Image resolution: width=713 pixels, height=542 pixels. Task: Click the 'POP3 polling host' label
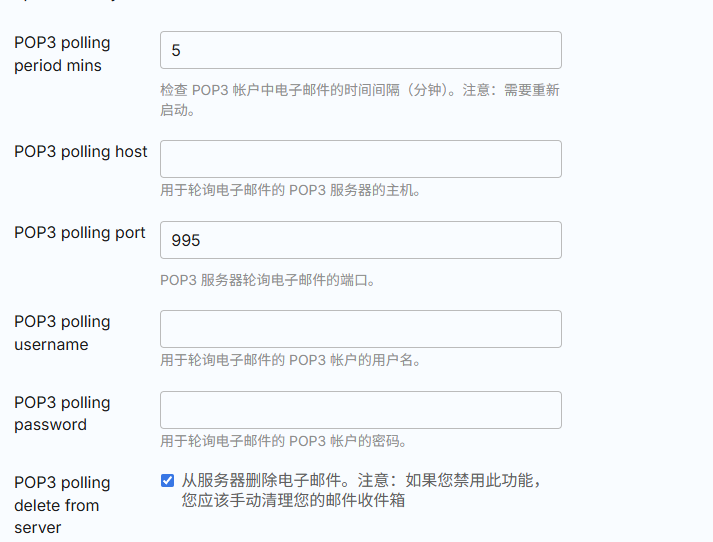pyautogui.click(x=80, y=151)
